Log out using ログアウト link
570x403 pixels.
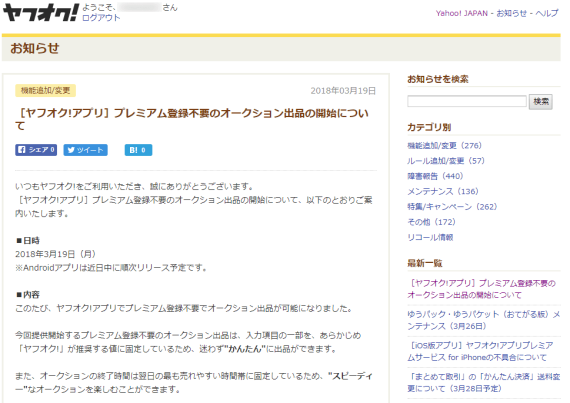pos(101,18)
